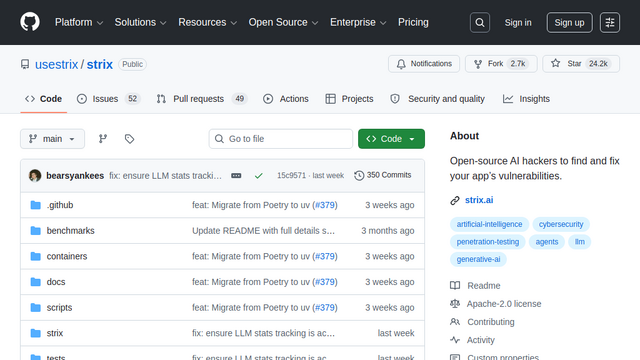Click the Fork 2.7k button
The width and height of the screenshot is (640, 360).
coord(501,64)
